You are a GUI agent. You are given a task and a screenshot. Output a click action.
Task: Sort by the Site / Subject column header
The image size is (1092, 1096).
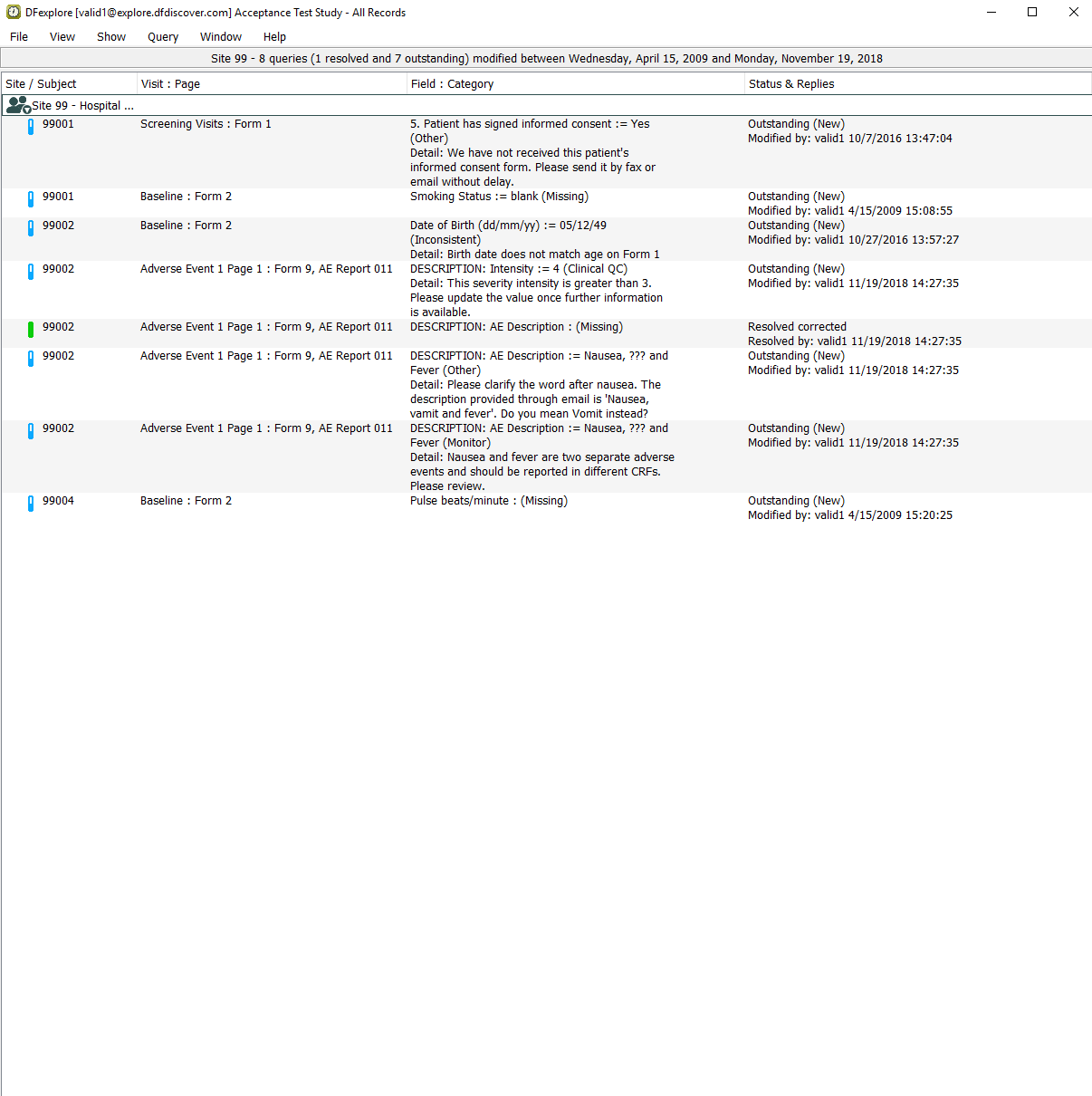coord(42,84)
